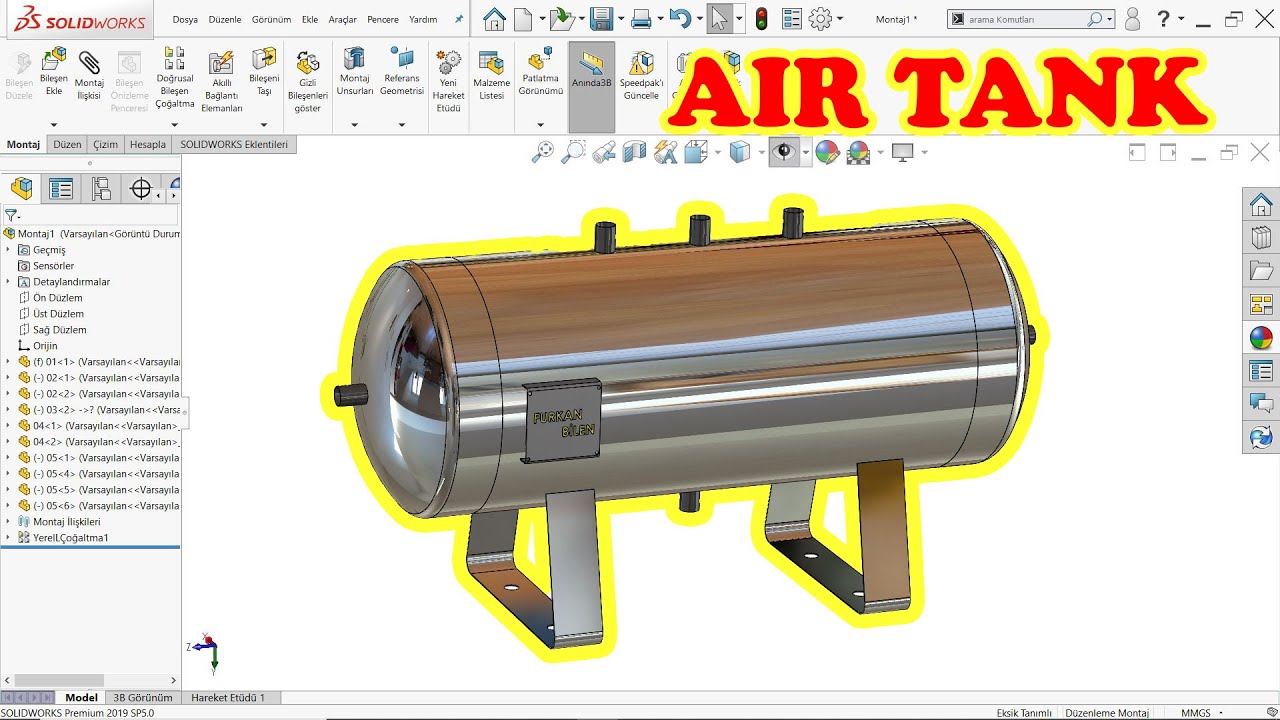Switch to the 3B Görünüm tab
Viewport: 1280px width, 720px height.
(142, 698)
